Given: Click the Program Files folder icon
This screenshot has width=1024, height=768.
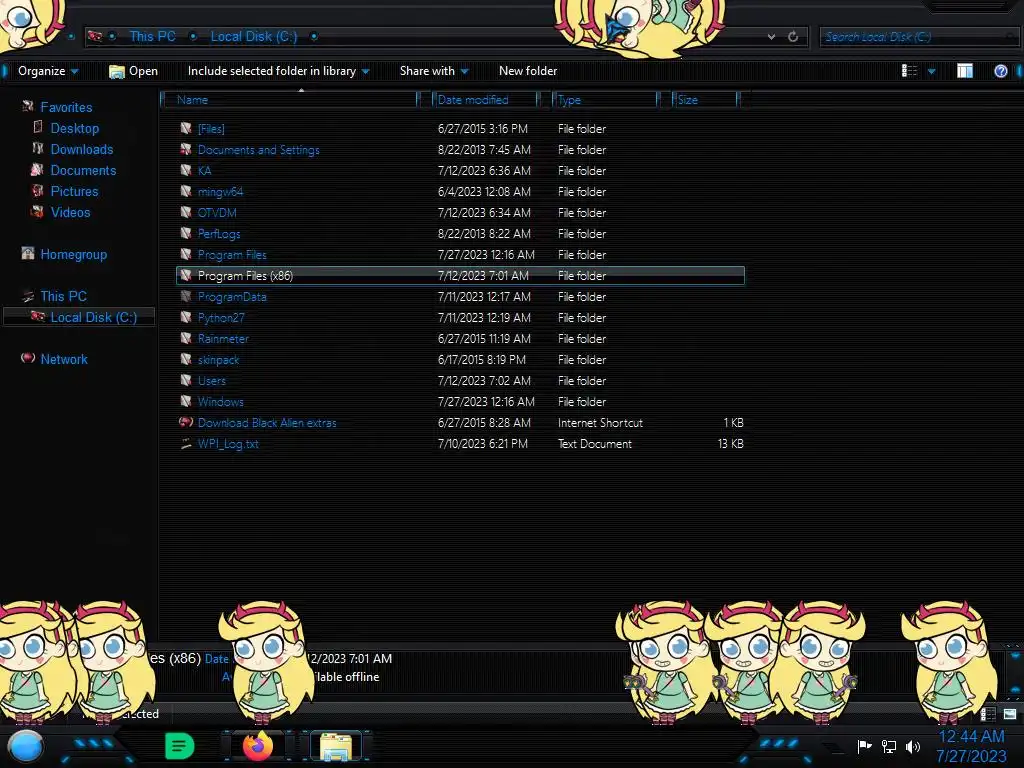Looking at the screenshot, I should tap(186, 254).
